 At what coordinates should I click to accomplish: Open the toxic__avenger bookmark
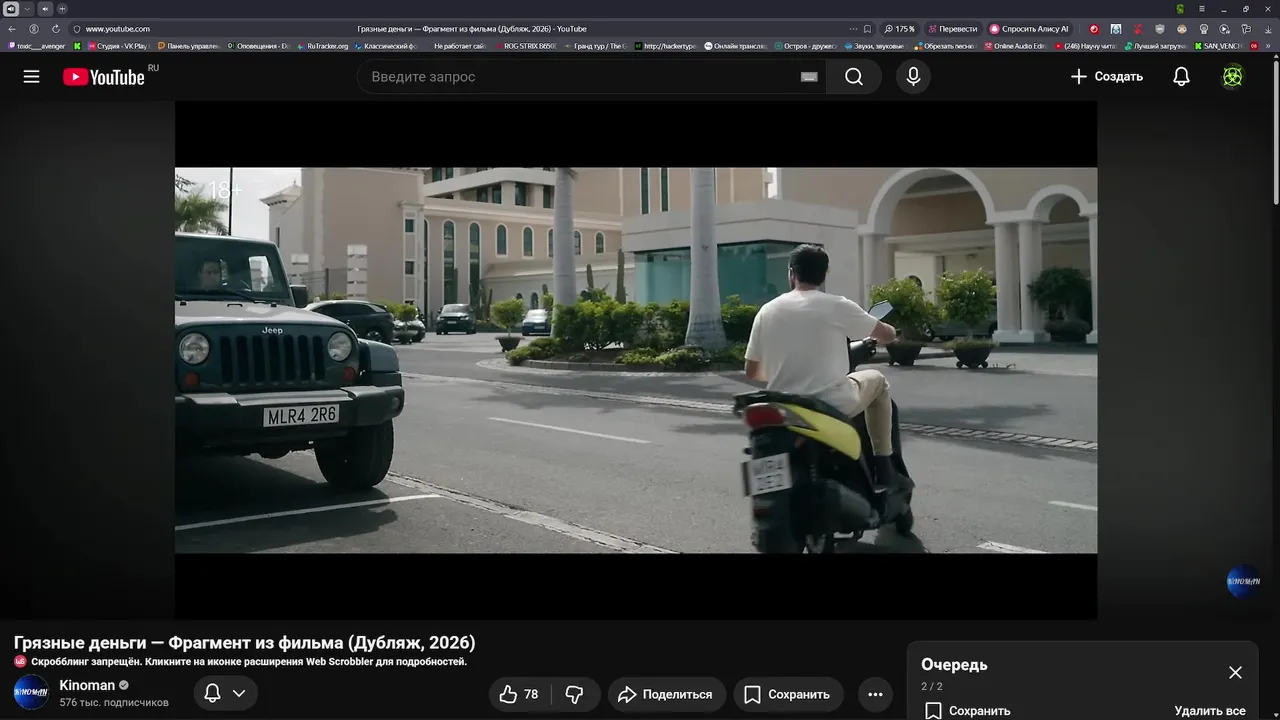pos(35,46)
